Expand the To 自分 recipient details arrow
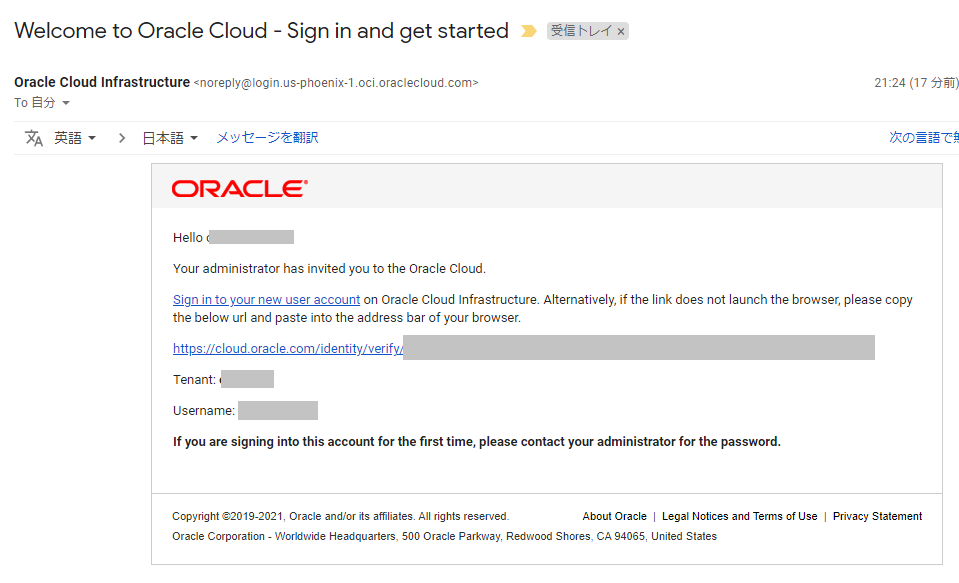This screenshot has width=959, height=583. click(x=66, y=103)
